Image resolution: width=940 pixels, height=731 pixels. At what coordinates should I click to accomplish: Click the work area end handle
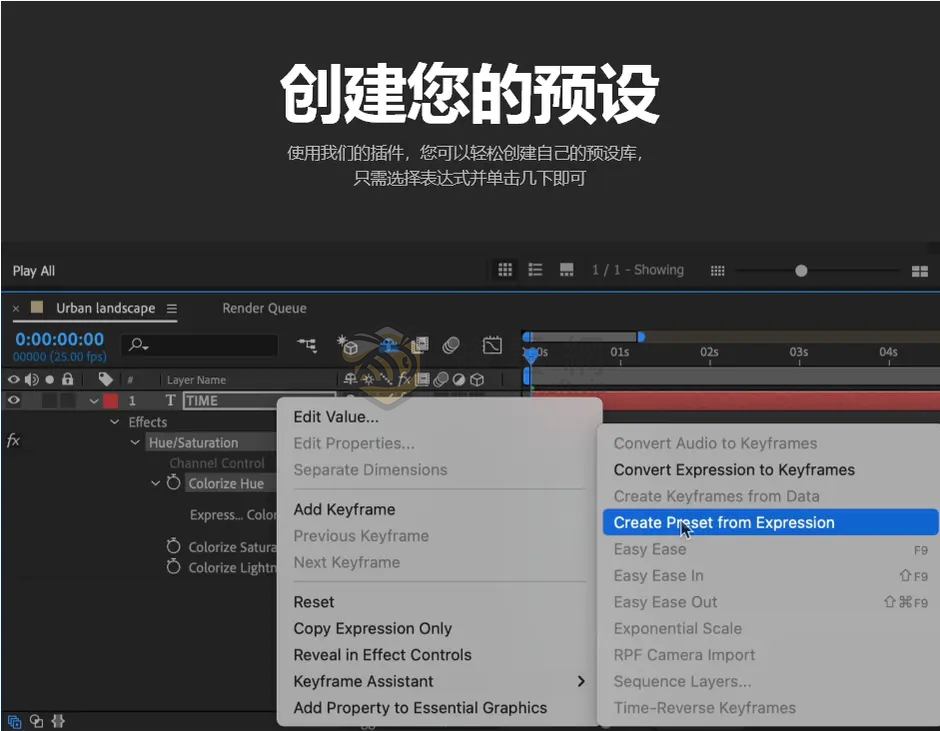pyautogui.click(x=641, y=337)
